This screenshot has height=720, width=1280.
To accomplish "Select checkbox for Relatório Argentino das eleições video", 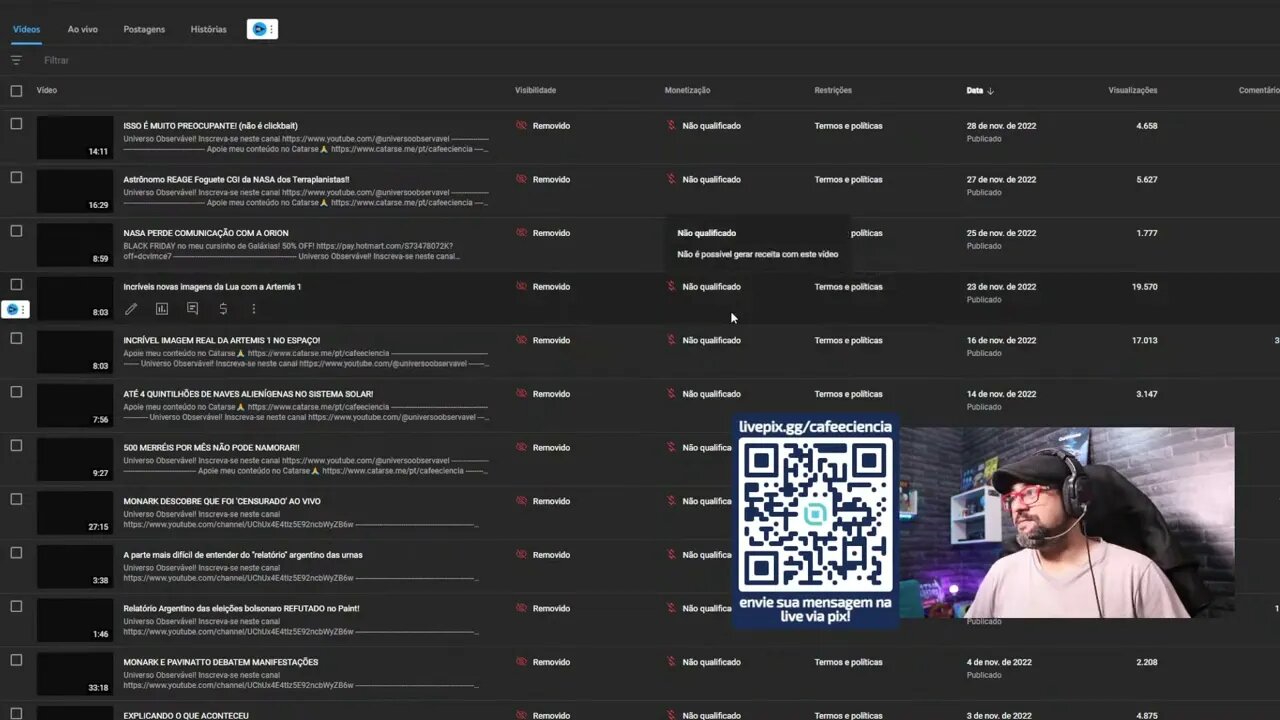I will click(16, 606).
